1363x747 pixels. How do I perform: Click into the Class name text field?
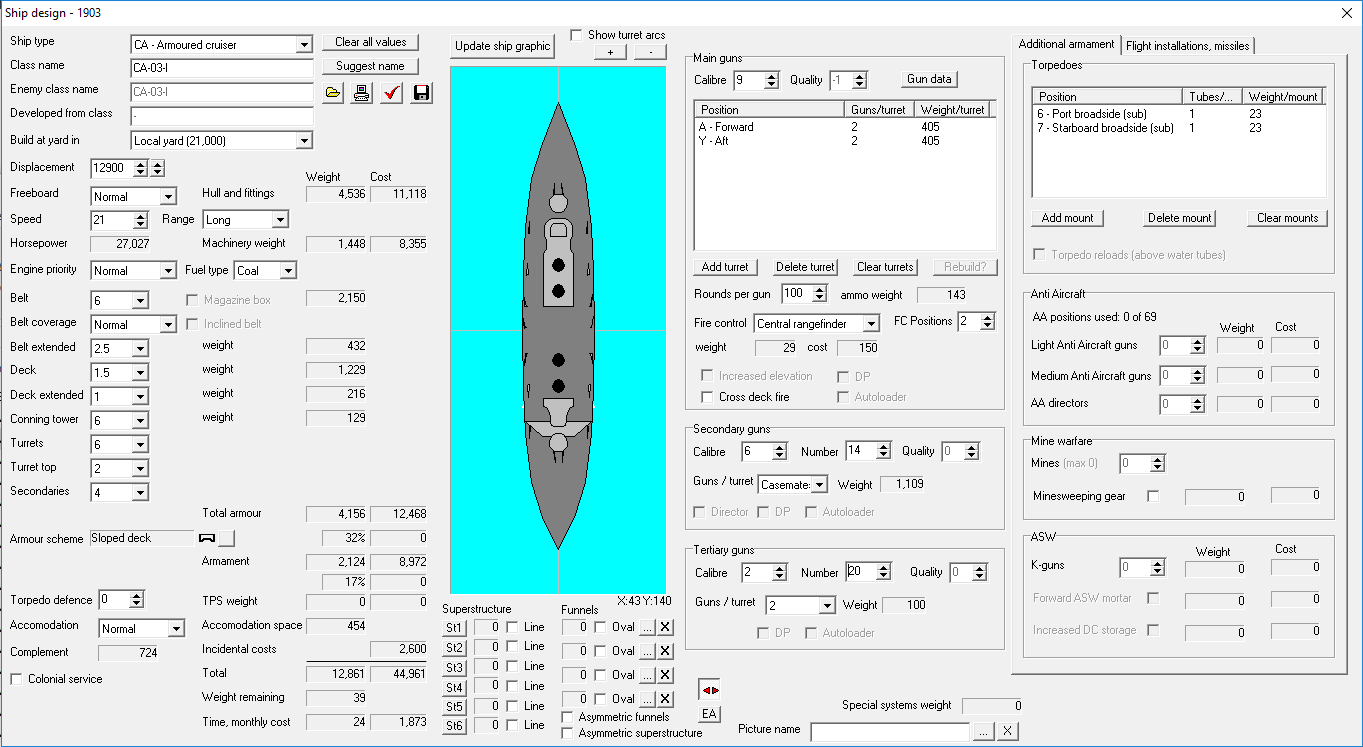pos(222,68)
